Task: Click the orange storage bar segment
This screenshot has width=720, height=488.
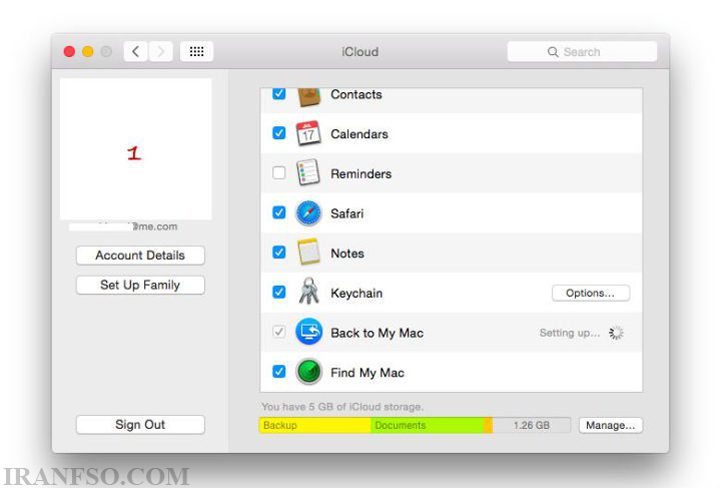Action: (x=488, y=426)
